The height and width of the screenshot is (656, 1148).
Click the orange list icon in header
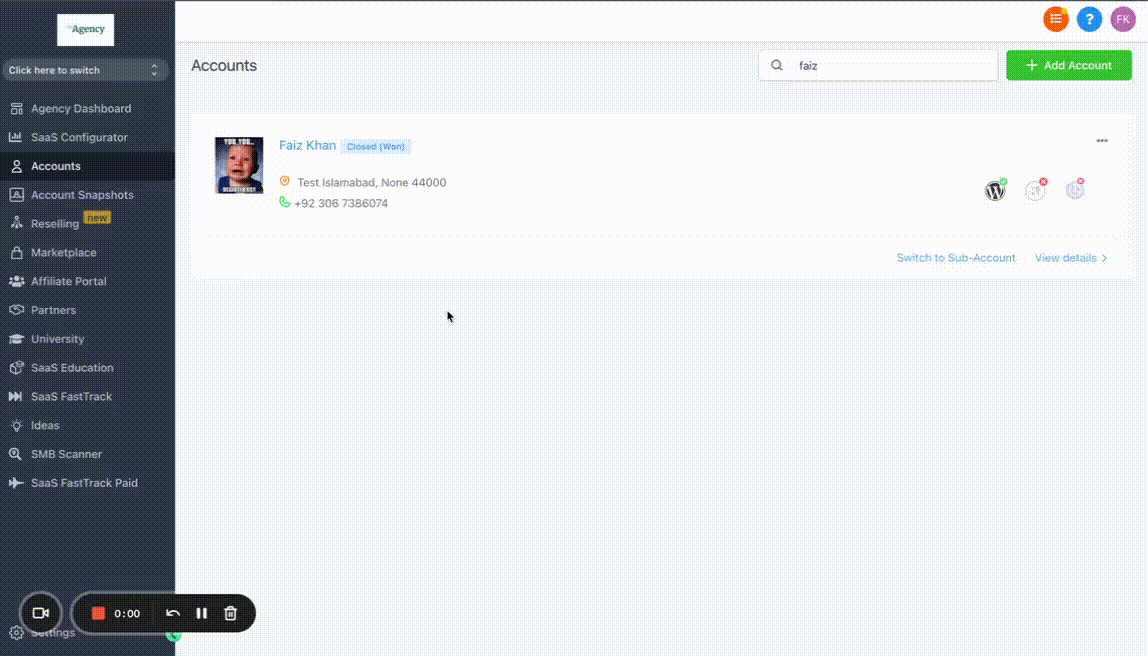pyautogui.click(x=1056, y=20)
